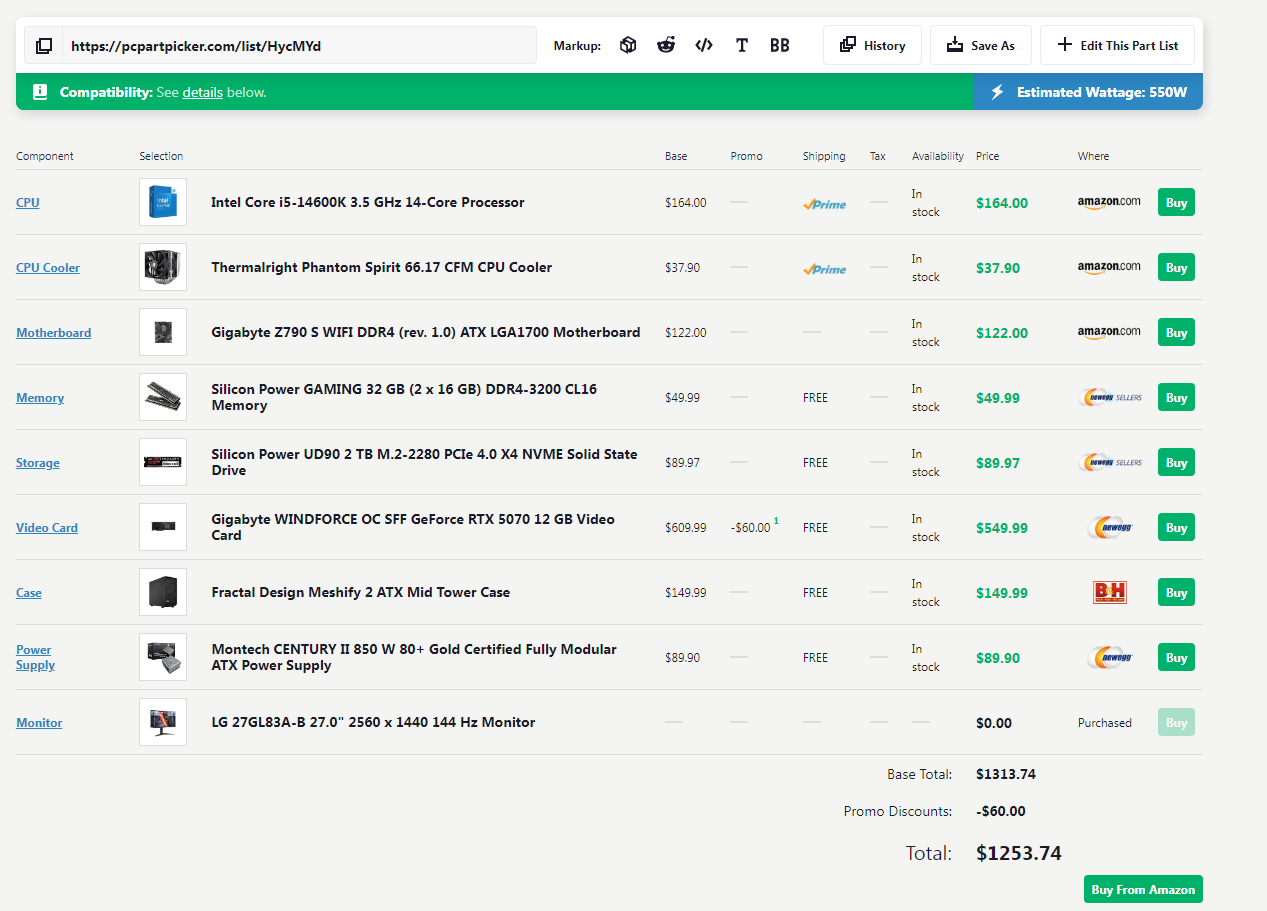This screenshot has height=911, width=1267.
Task: Select the PCPartPicker cube markup icon
Action: click(628, 45)
